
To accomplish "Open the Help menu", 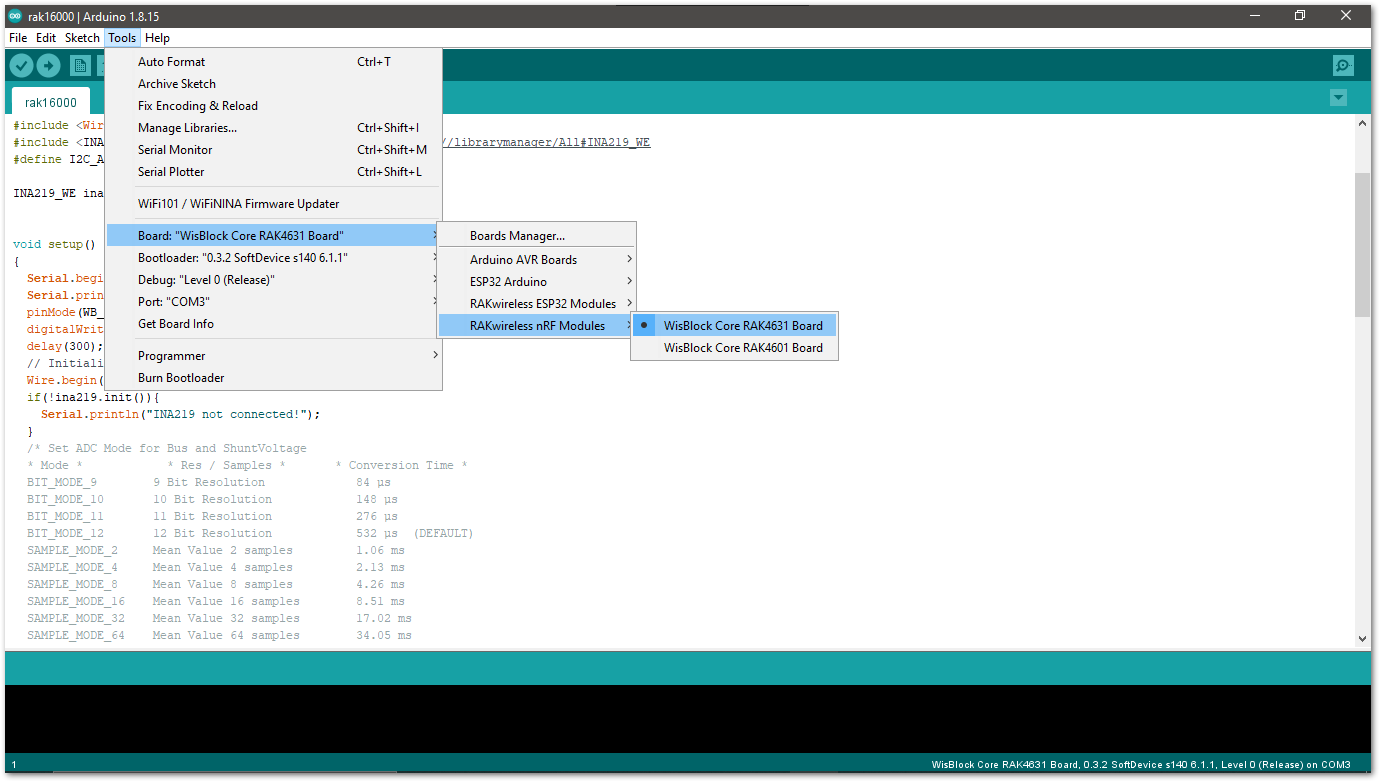I will [157, 38].
